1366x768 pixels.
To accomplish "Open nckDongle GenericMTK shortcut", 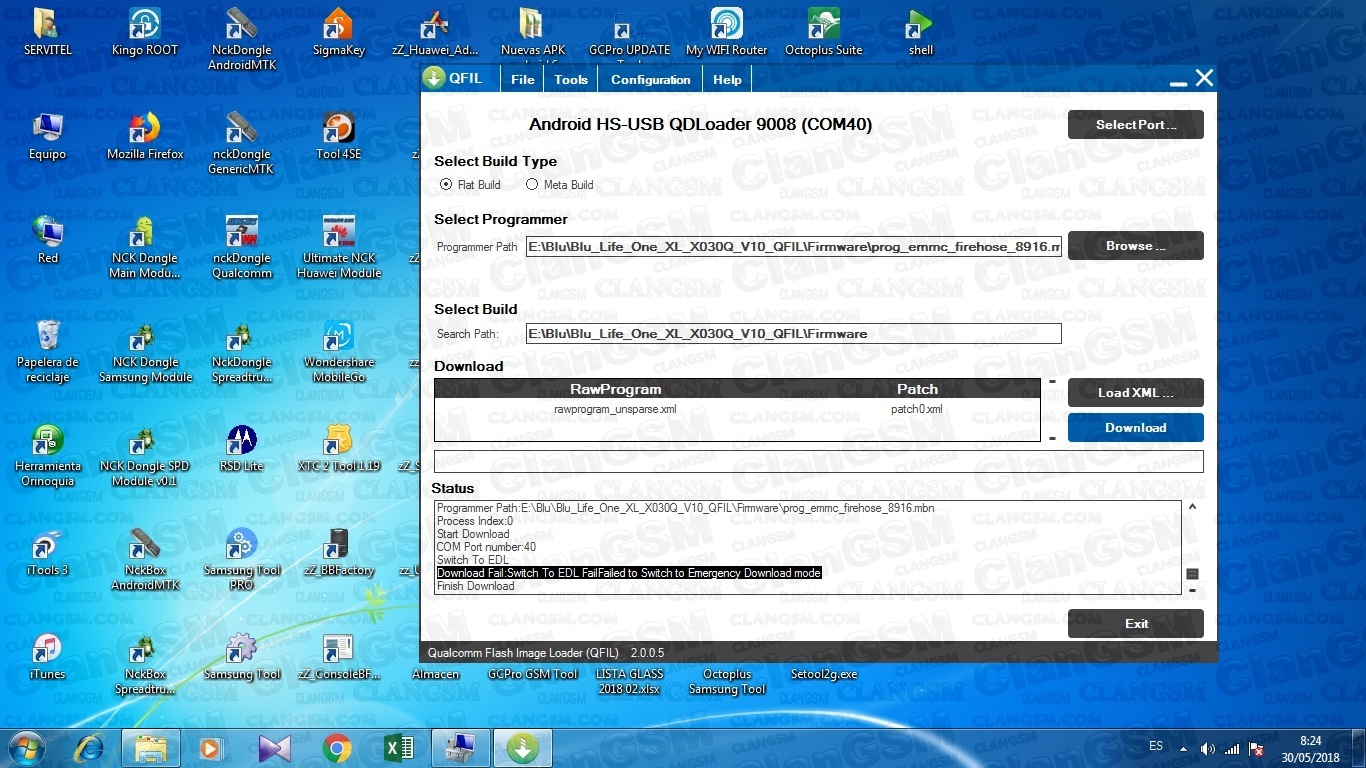I will click(x=242, y=143).
